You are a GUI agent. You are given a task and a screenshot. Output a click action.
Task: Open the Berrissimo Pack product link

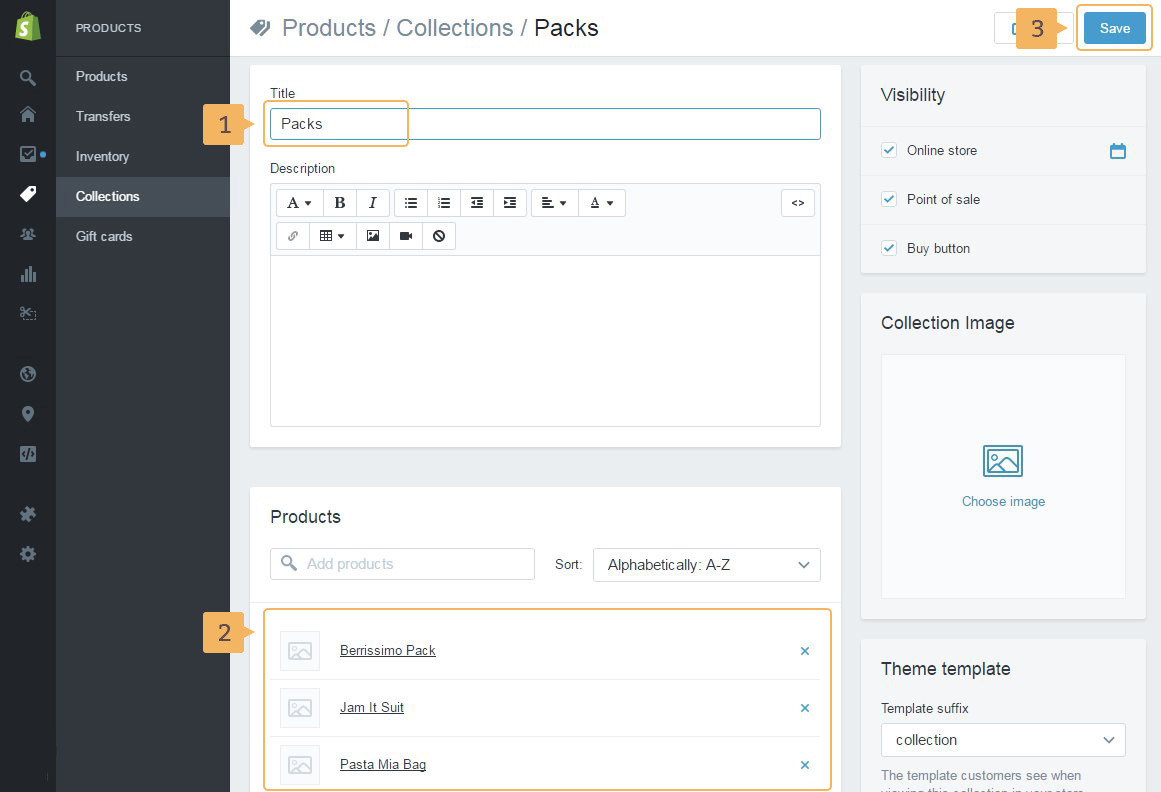click(x=387, y=650)
